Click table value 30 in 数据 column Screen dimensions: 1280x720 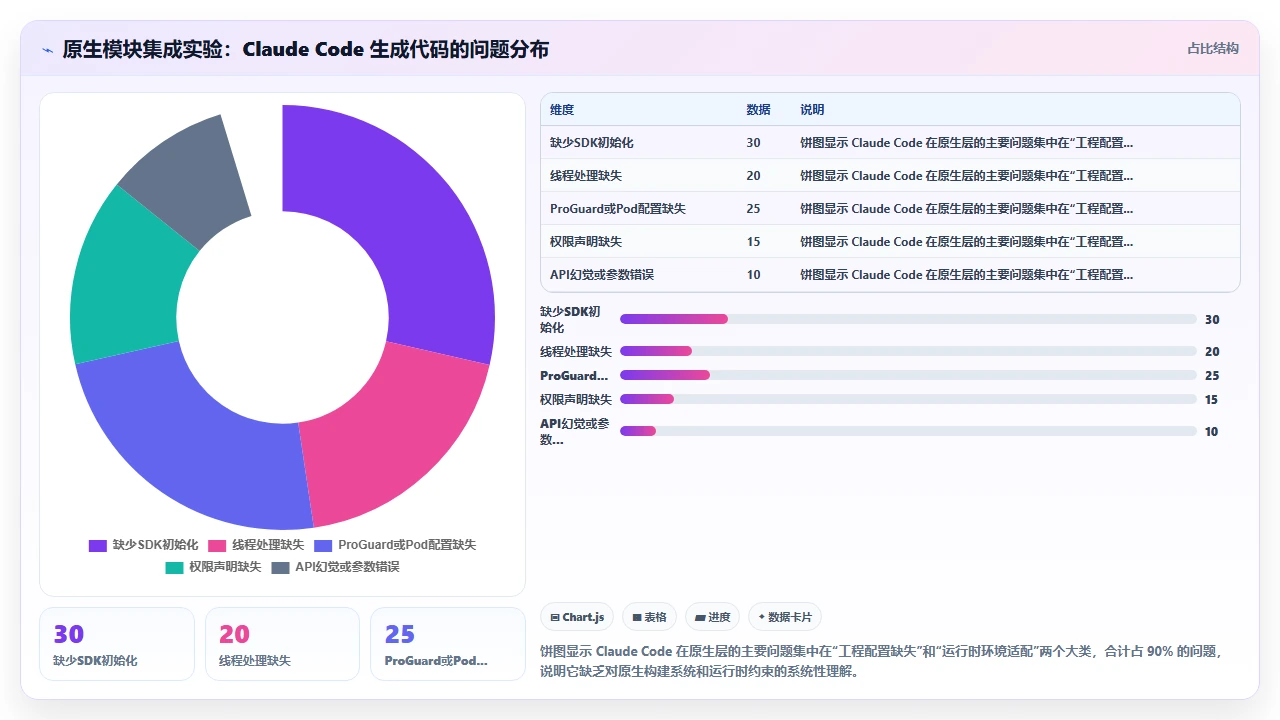pyautogui.click(x=753, y=143)
